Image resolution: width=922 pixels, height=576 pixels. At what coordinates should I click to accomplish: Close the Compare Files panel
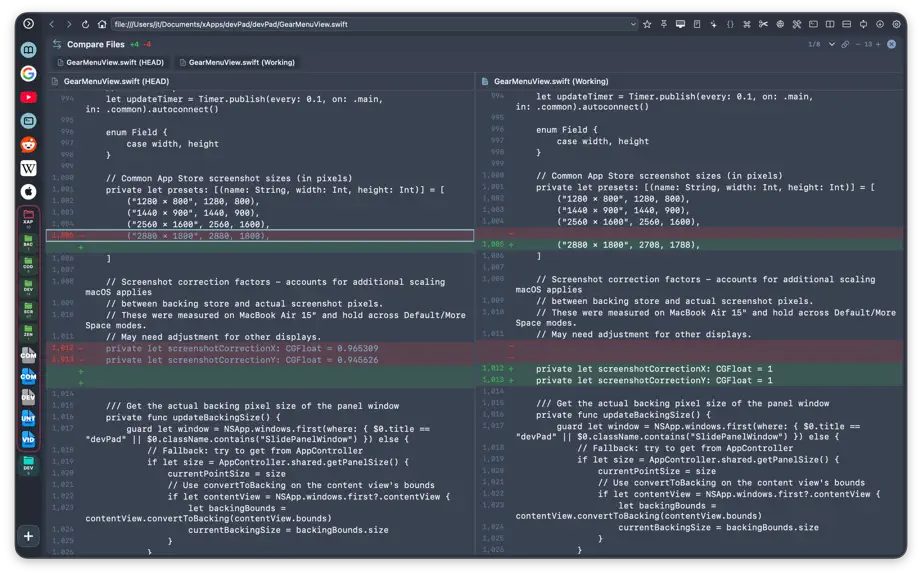click(891, 44)
